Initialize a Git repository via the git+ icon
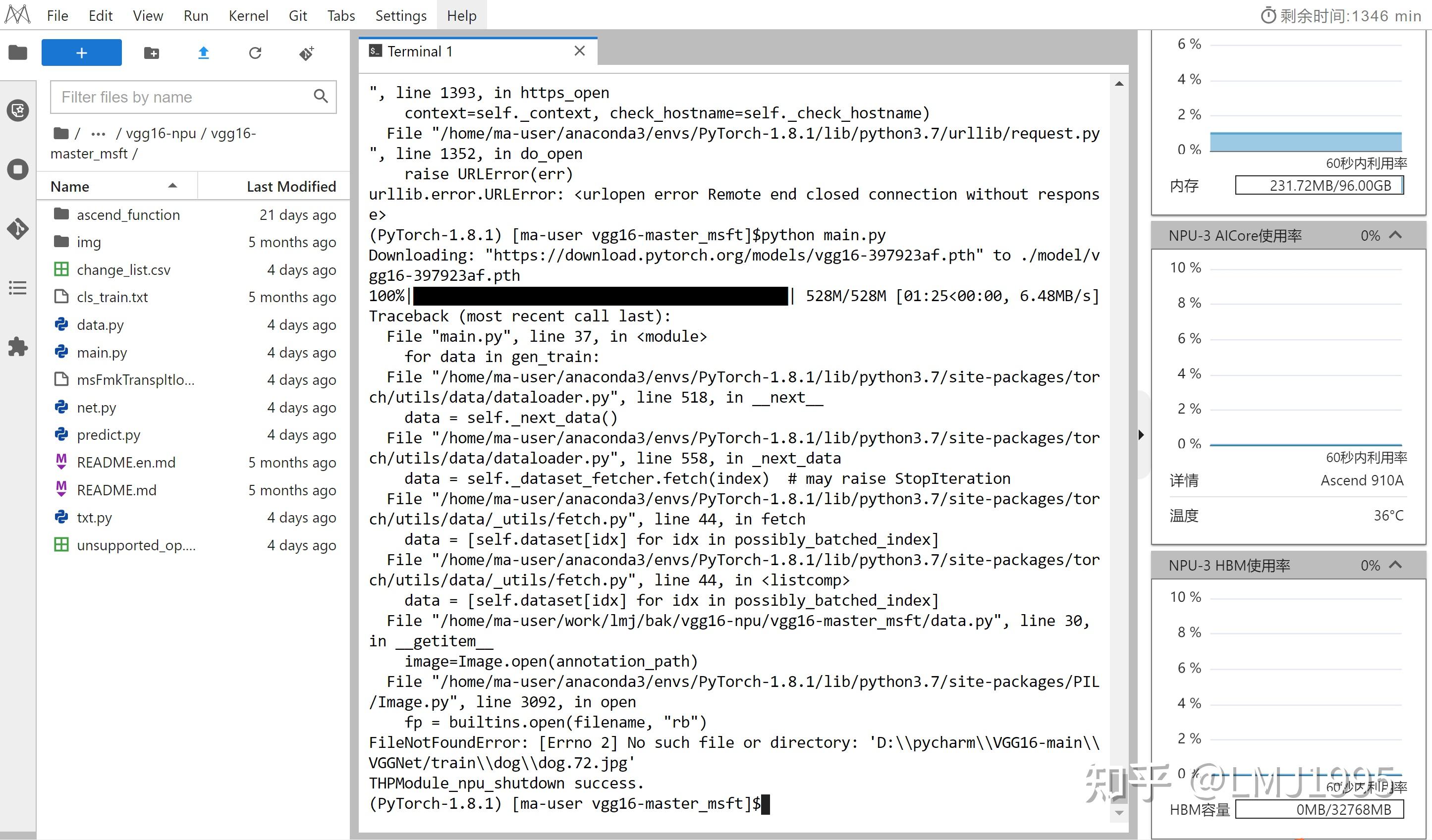 pyautogui.click(x=307, y=52)
